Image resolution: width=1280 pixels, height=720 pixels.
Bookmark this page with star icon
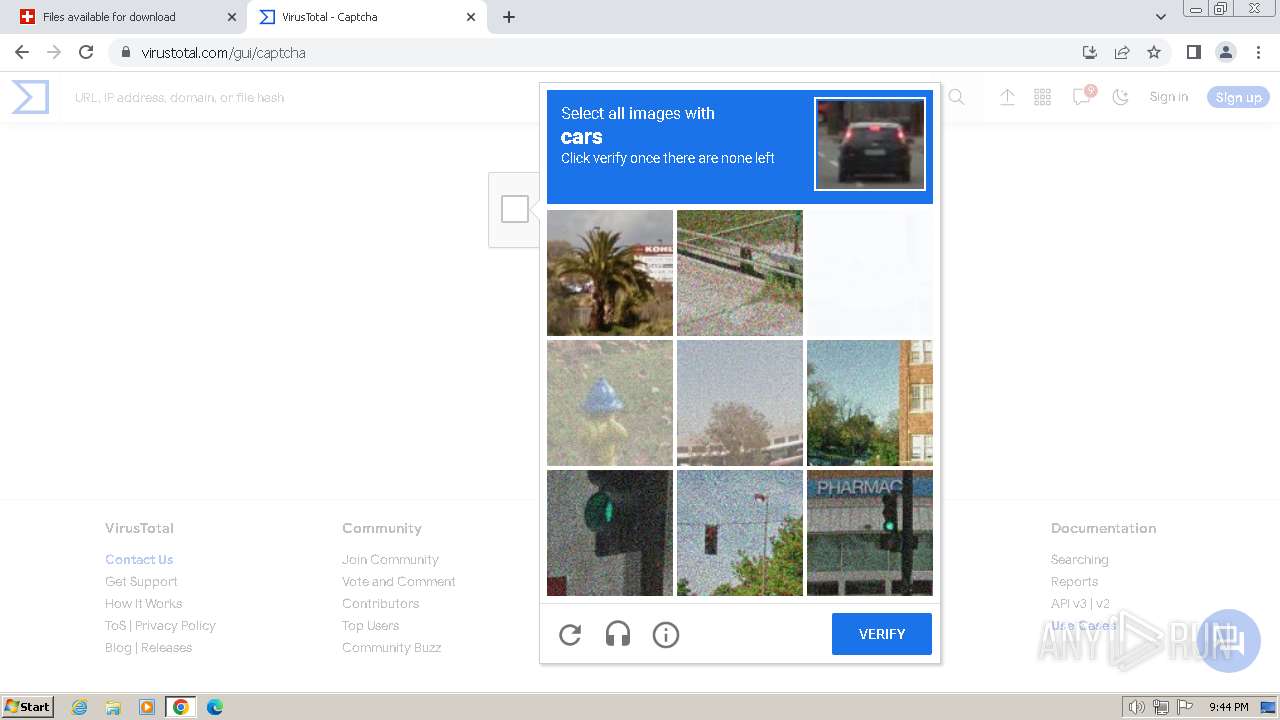1154,52
